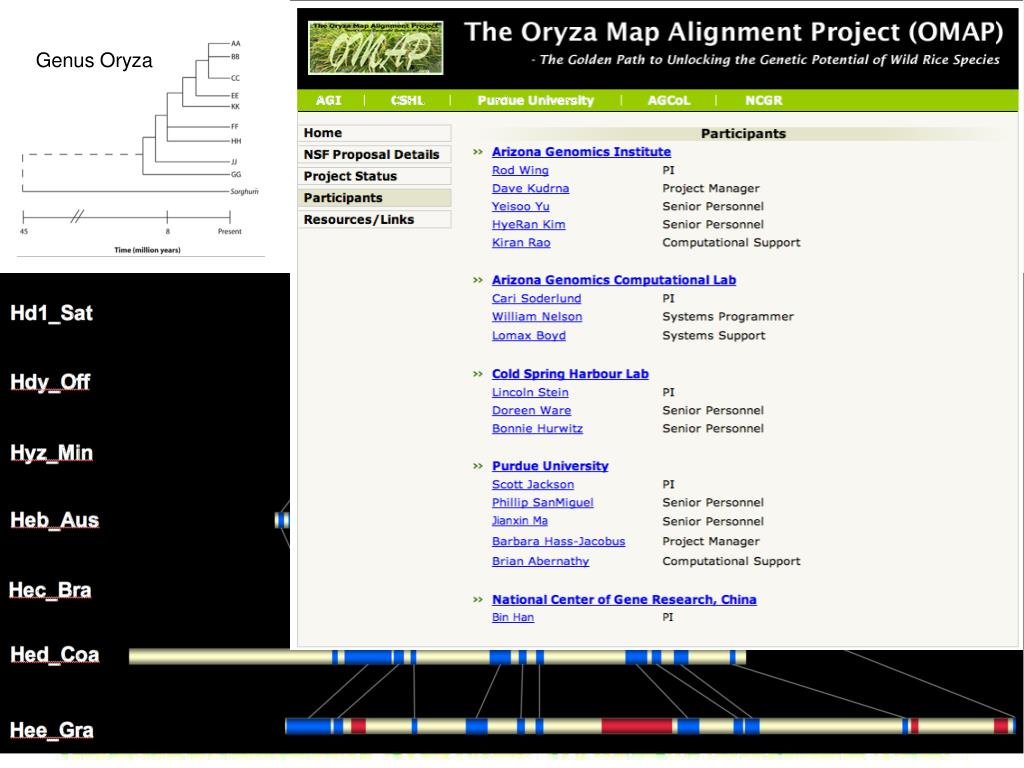Select the Participants sidebar item
1024x768 pixels.
point(374,198)
